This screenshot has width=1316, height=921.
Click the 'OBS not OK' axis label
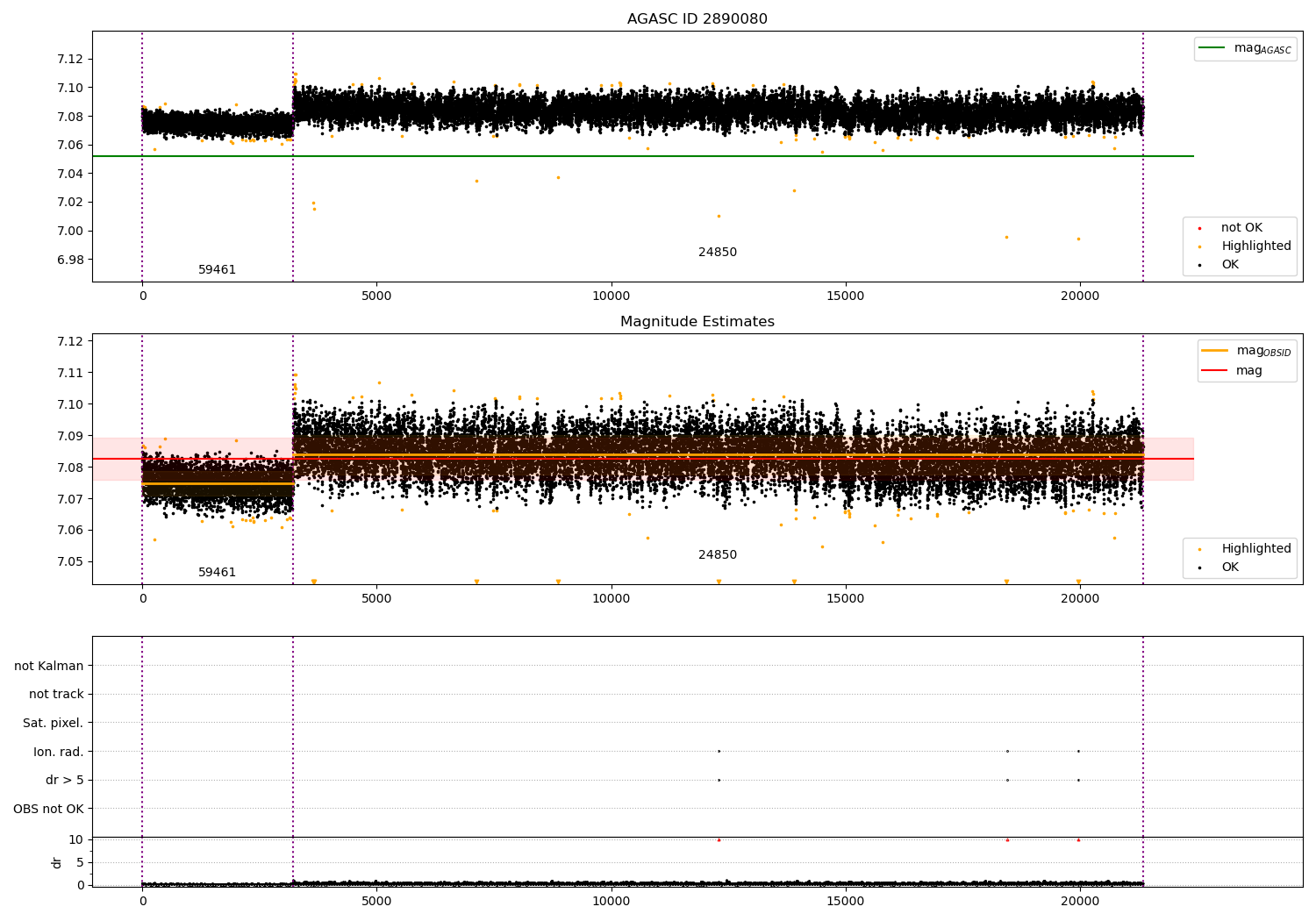coord(48,809)
